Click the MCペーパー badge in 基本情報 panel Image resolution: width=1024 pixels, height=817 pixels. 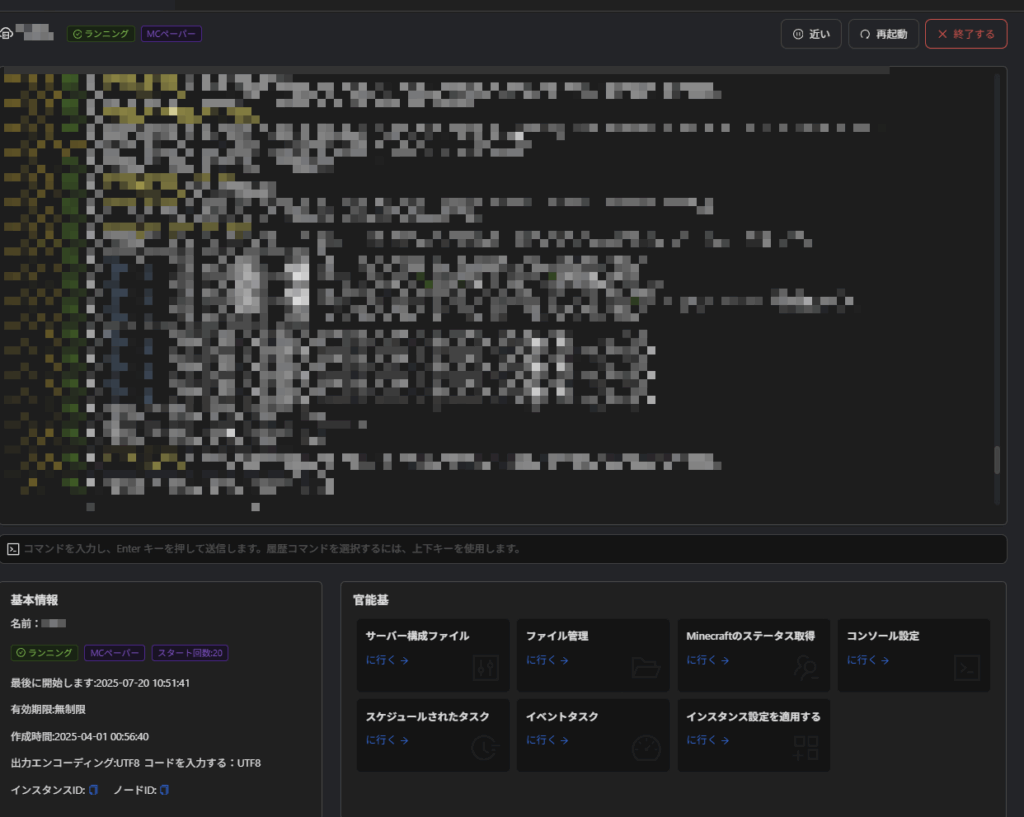114,652
